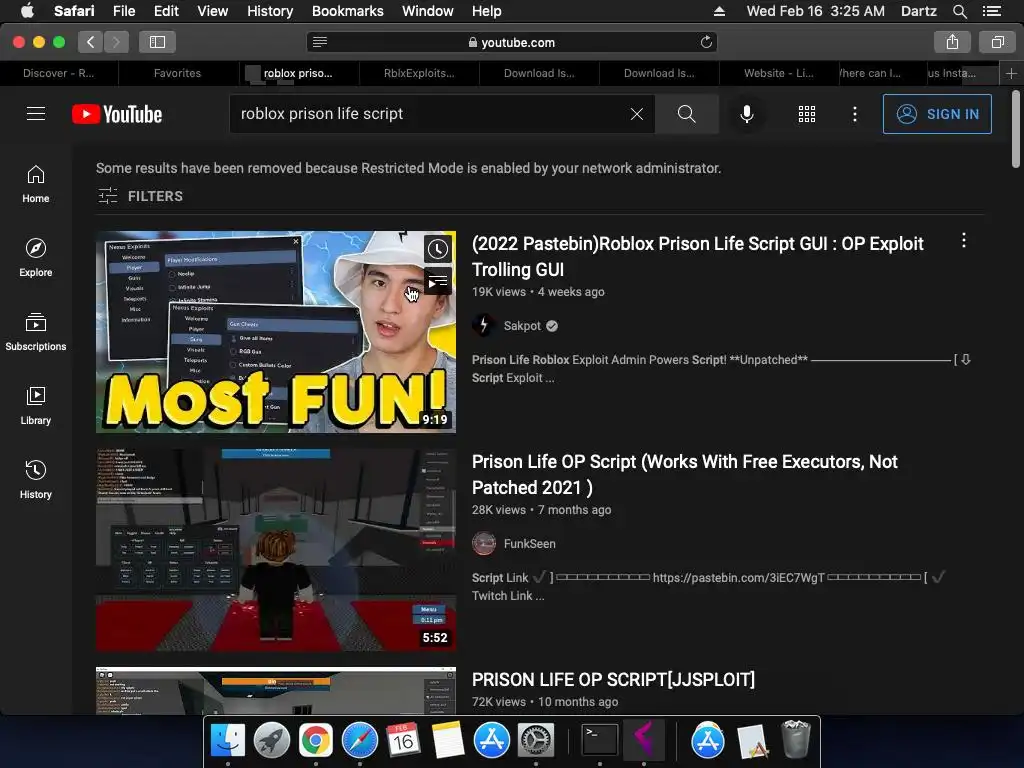Visit the Sakpot channel

[522, 326]
